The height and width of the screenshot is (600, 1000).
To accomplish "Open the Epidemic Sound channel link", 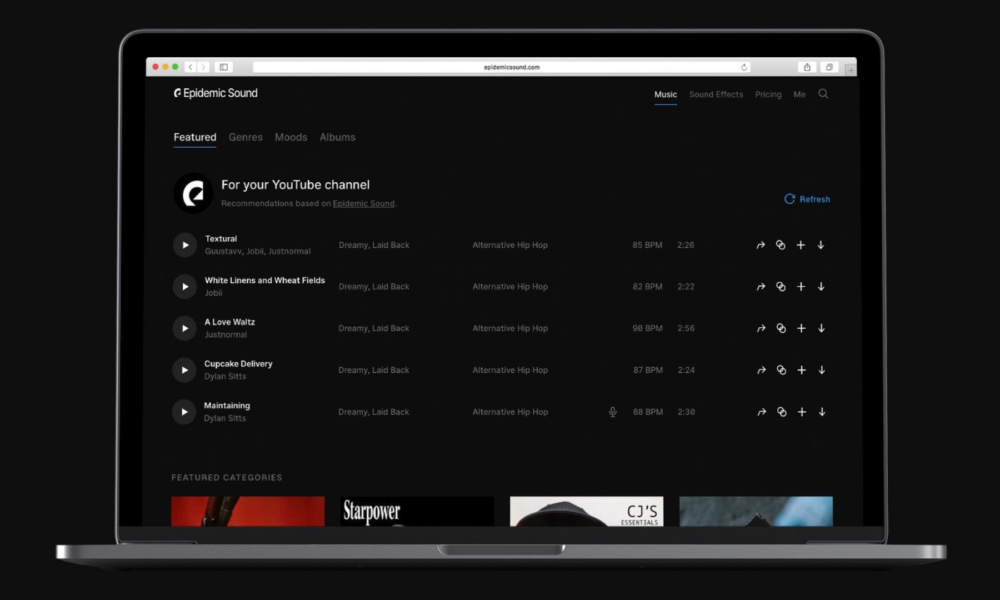I will pyautogui.click(x=364, y=203).
